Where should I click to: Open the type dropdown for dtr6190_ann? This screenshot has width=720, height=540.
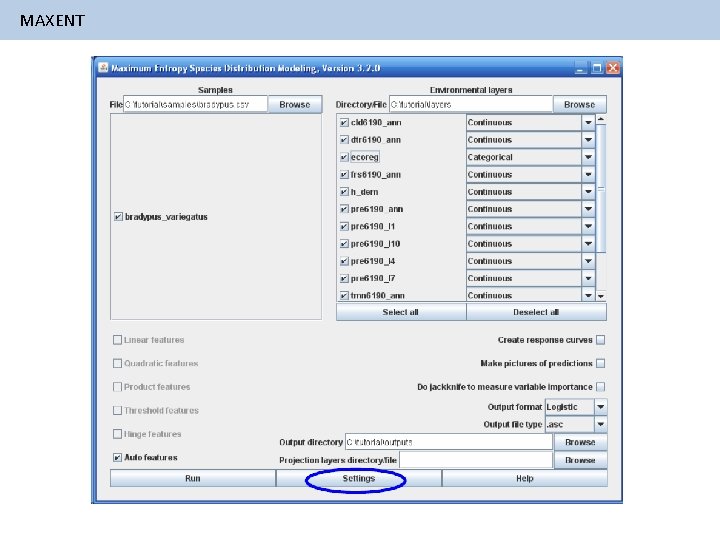[588, 140]
